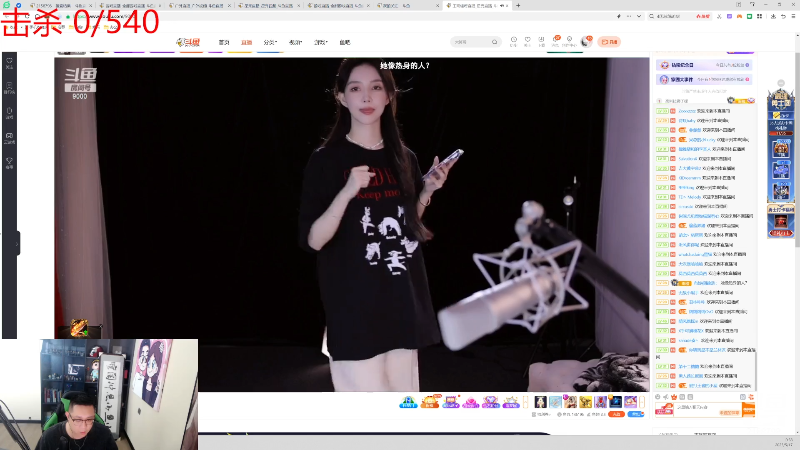This screenshot has width=800, height=450.
Task: Expand the 游戏 dropdown in the header nav
Action: (x=320, y=42)
